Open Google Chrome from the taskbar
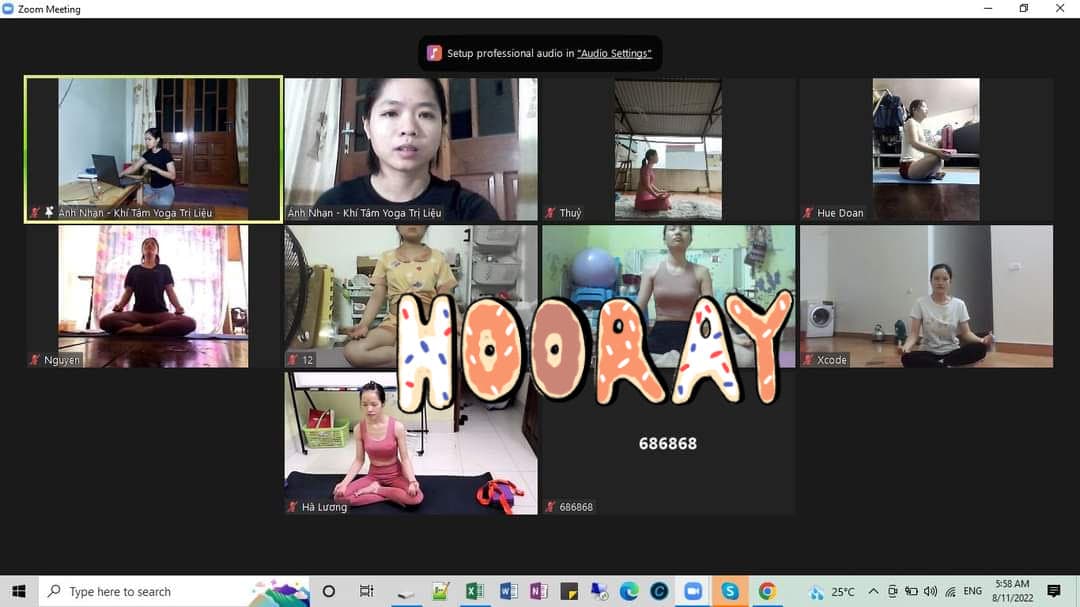The image size is (1080, 607). 767,591
